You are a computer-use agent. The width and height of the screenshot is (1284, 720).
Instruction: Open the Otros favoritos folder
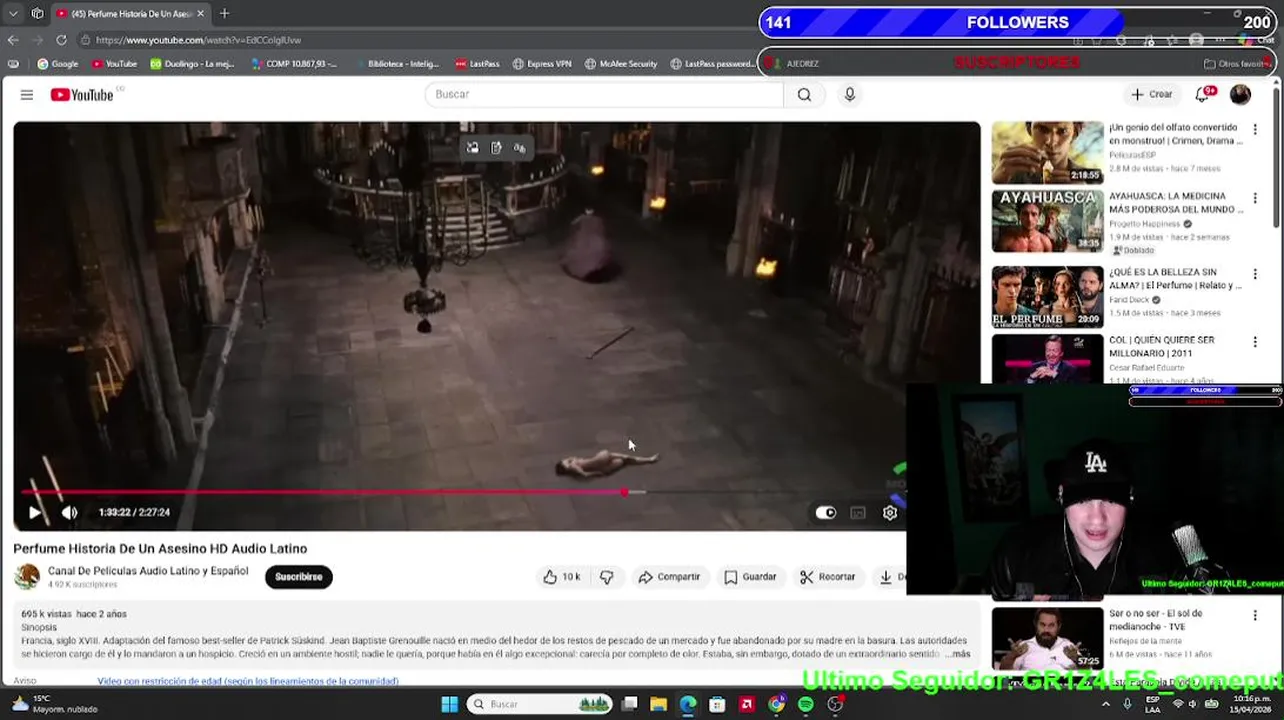point(1238,64)
